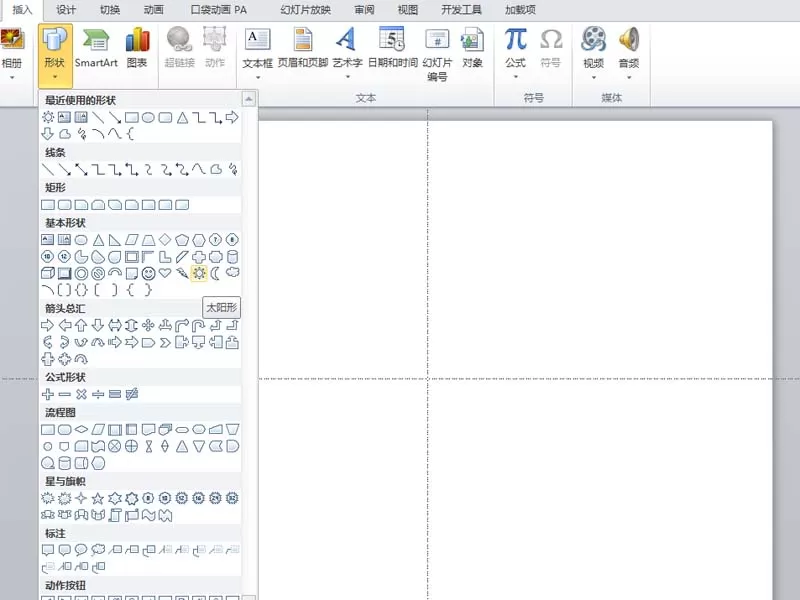Viewport: 800px width, 600px height.
Task: Select the Chevron arrow shape
Action: (x=165, y=342)
